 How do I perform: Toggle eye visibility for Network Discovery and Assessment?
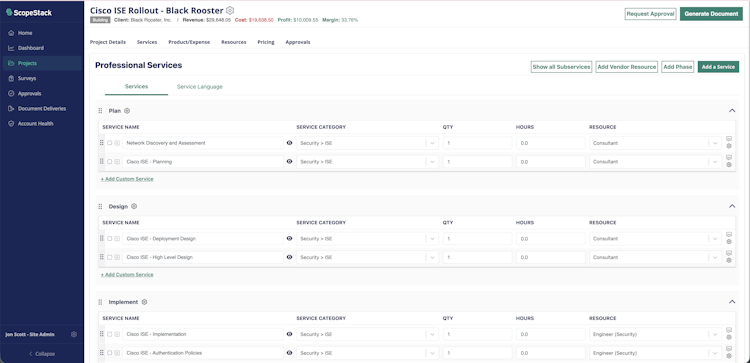point(289,143)
